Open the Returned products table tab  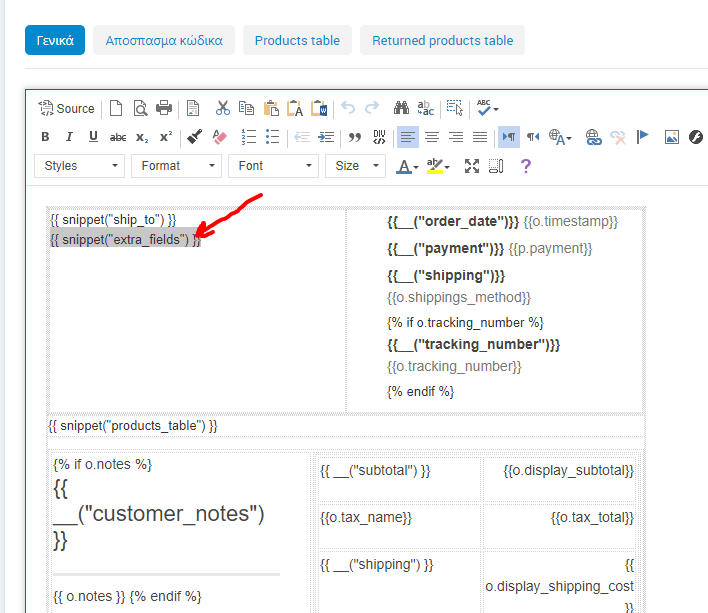pyautogui.click(x=442, y=40)
